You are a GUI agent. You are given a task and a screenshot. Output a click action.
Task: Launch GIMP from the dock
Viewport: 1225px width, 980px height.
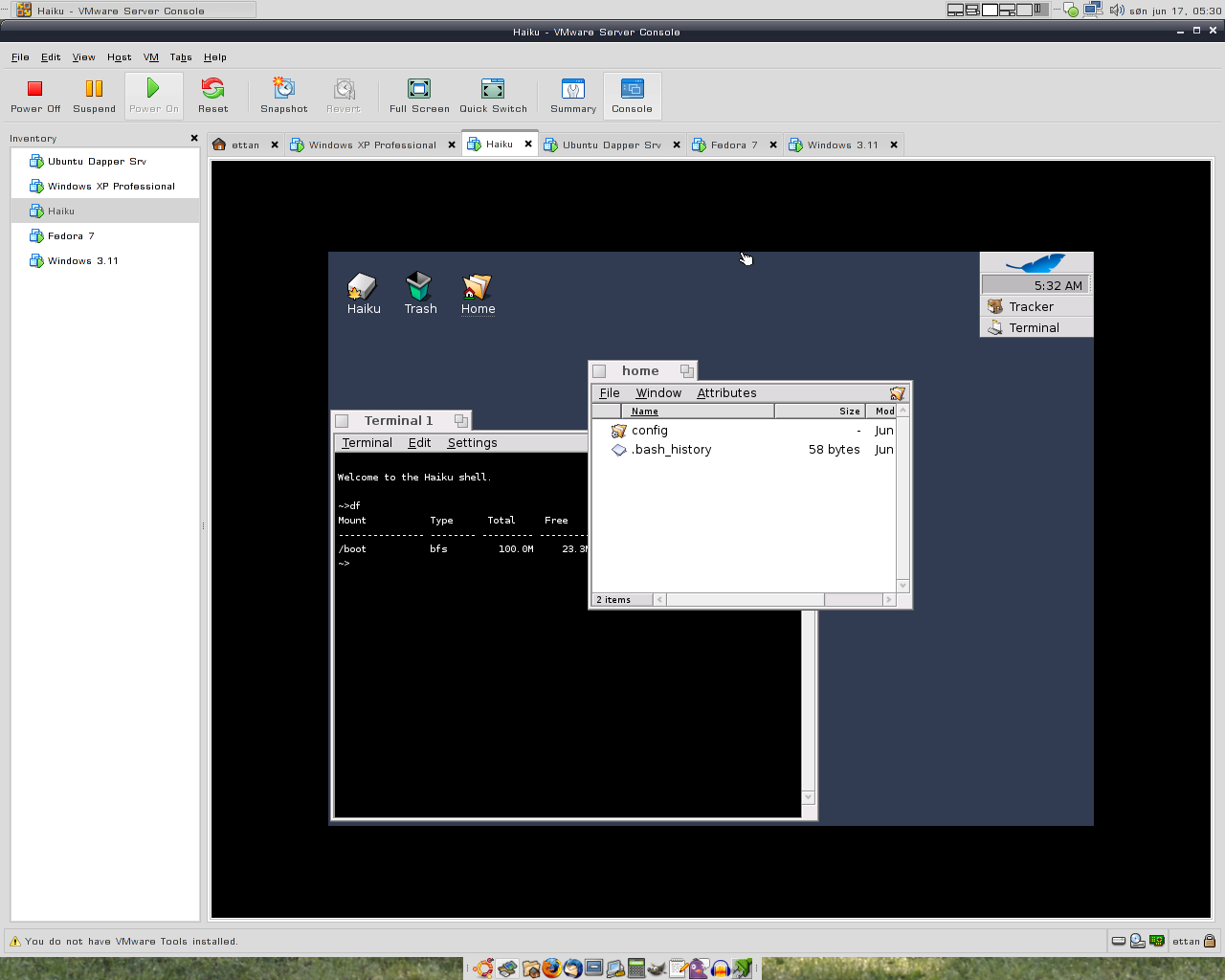[x=657, y=968]
